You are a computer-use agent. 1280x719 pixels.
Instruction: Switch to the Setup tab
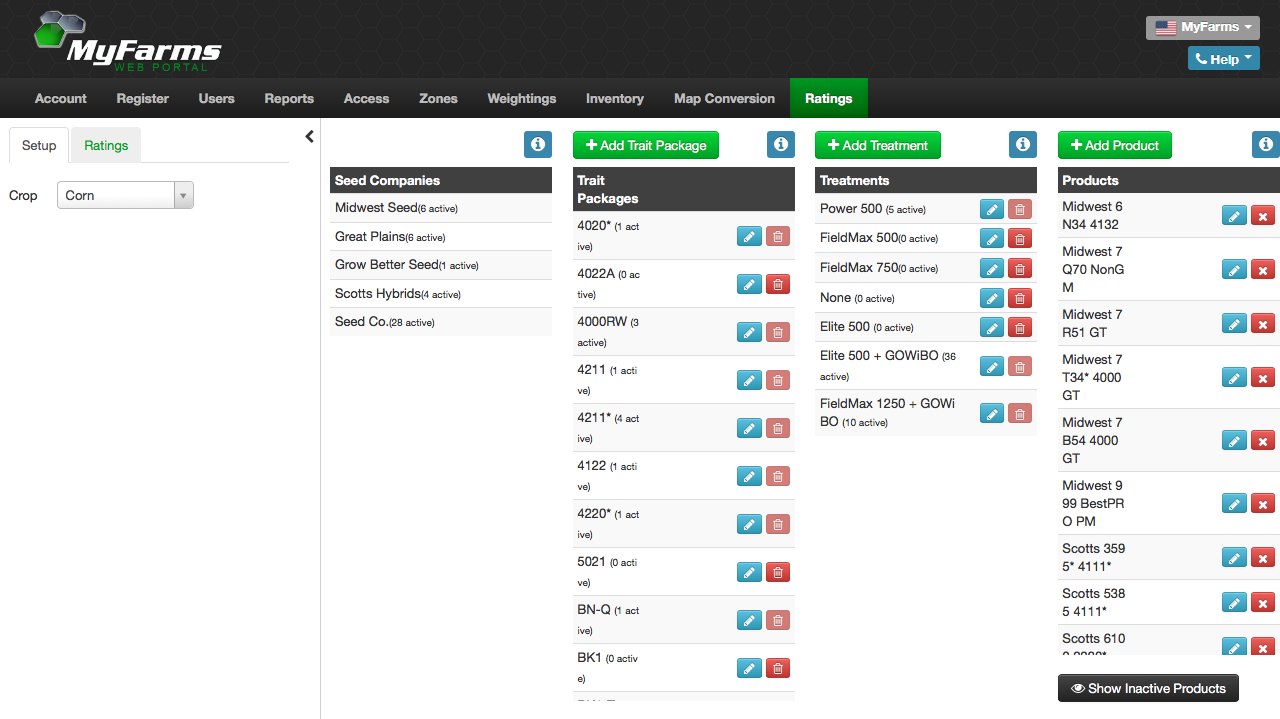pos(39,145)
